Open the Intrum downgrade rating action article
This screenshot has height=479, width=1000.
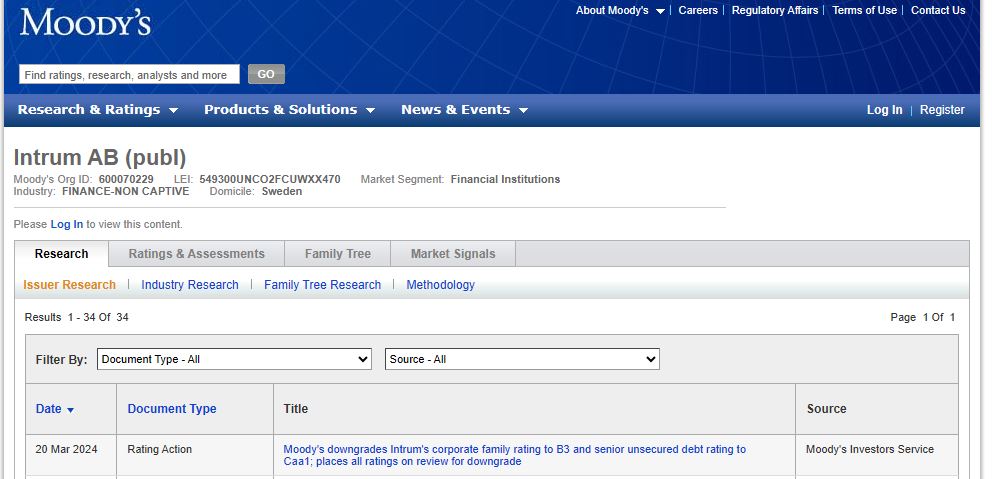coord(514,455)
